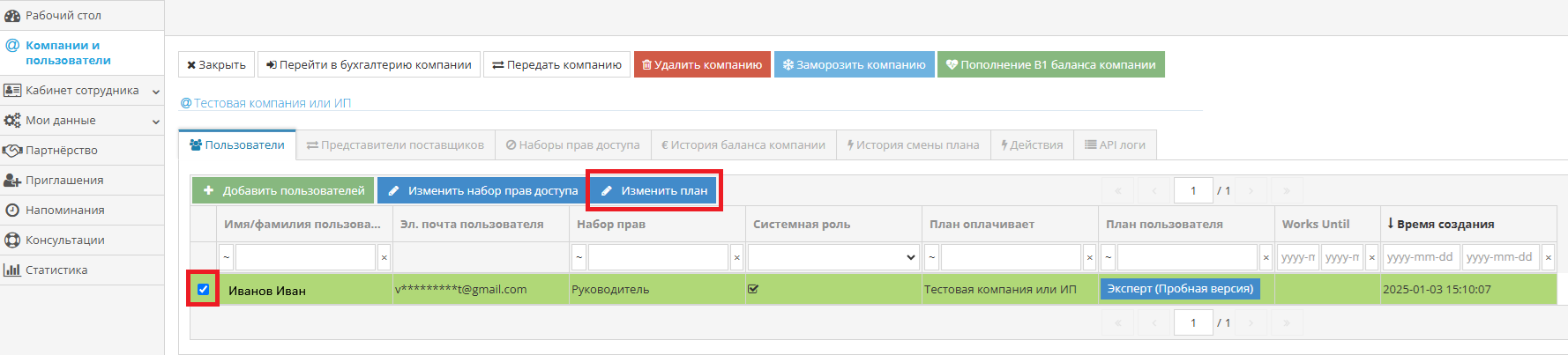Open the История баланса компании tab
The image size is (1568, 355).
(x=743, y=145)
